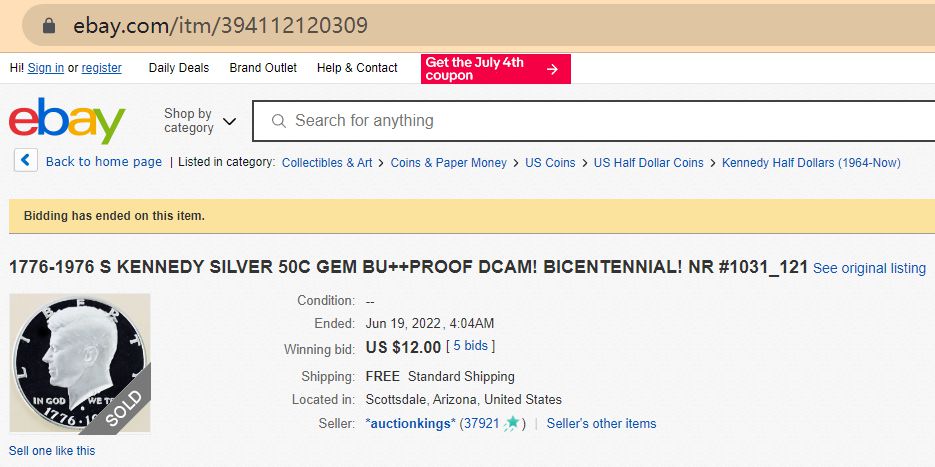Image resolution: width=935 pixels, height=467 pixels.
Task: Click the eBay logo
Action: pos(67,121)
